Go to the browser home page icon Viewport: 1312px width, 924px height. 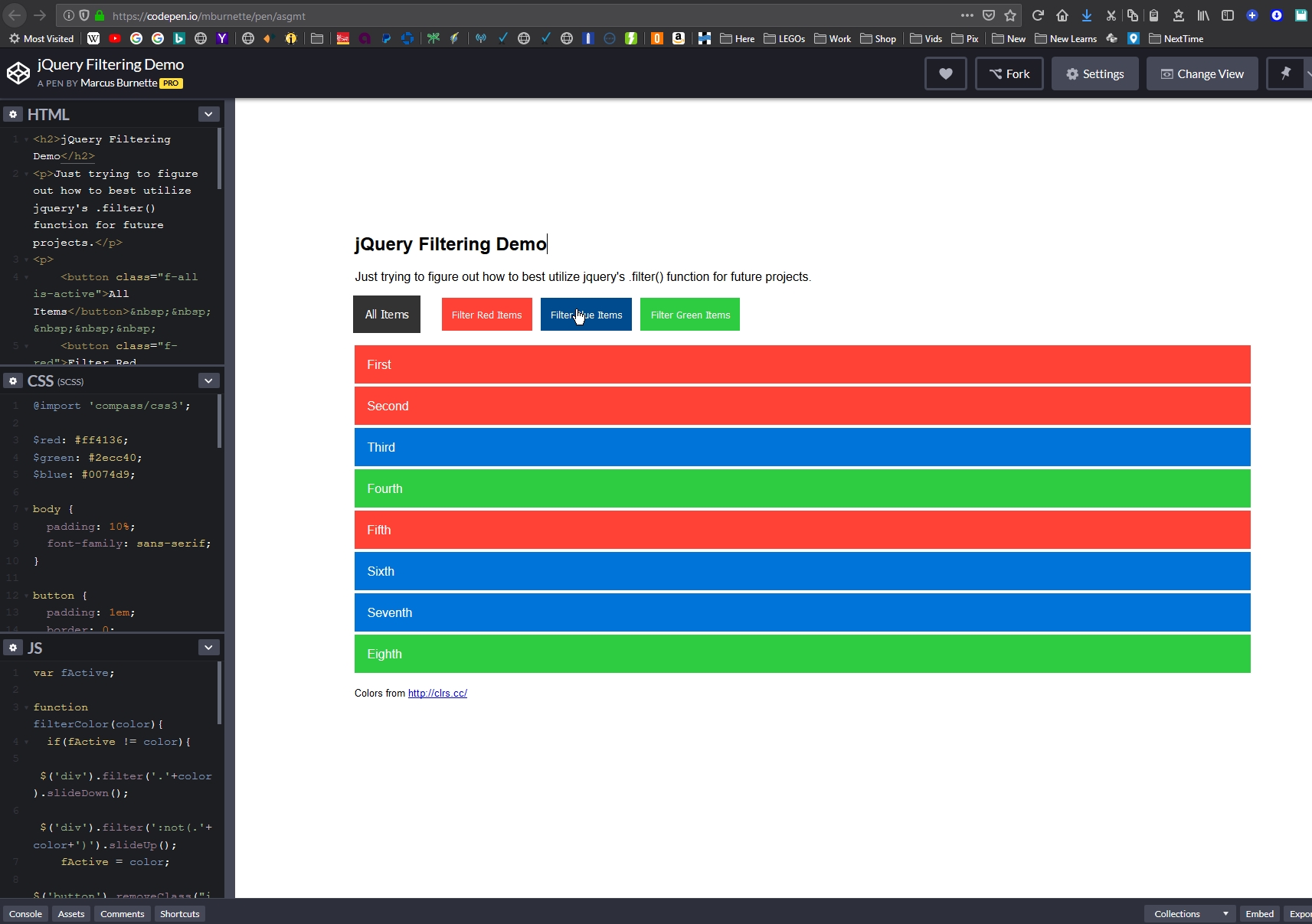click(1062, 15)
